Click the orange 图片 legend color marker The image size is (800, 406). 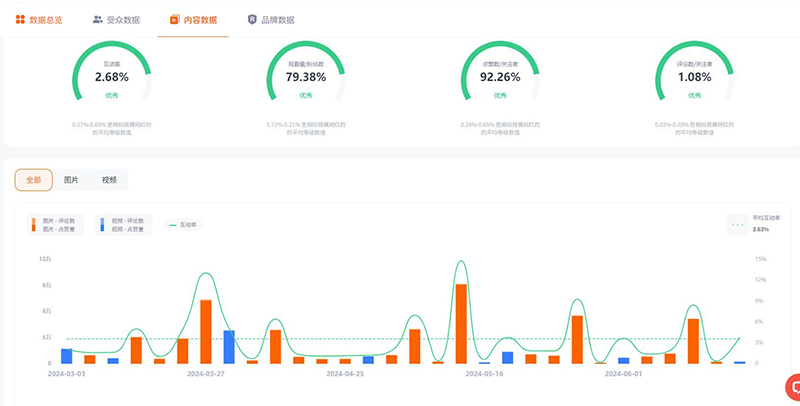pyautogui.click(x=34, y=225)
